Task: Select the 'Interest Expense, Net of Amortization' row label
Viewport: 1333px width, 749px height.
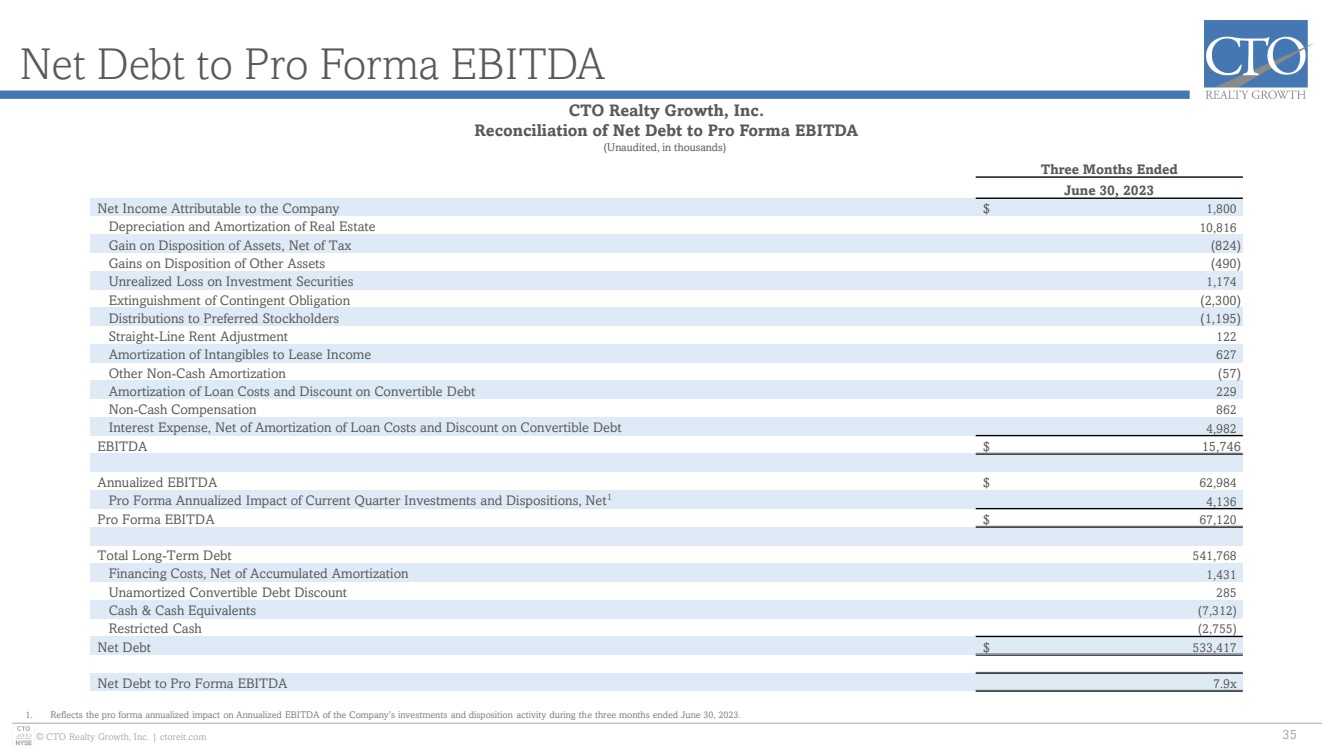Action: pos(365,427)
